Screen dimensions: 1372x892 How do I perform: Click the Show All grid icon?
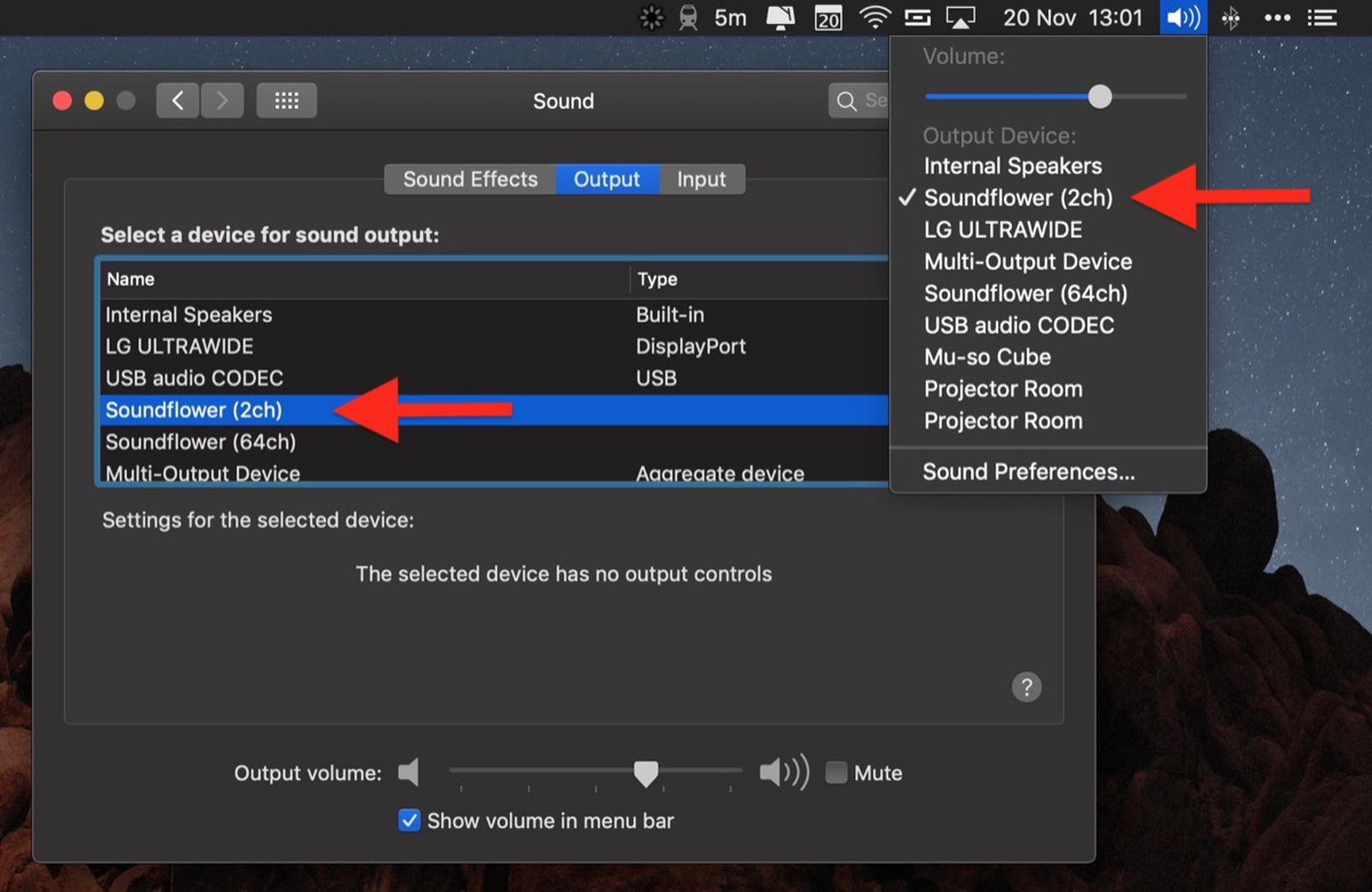click(x=286, y=101)
